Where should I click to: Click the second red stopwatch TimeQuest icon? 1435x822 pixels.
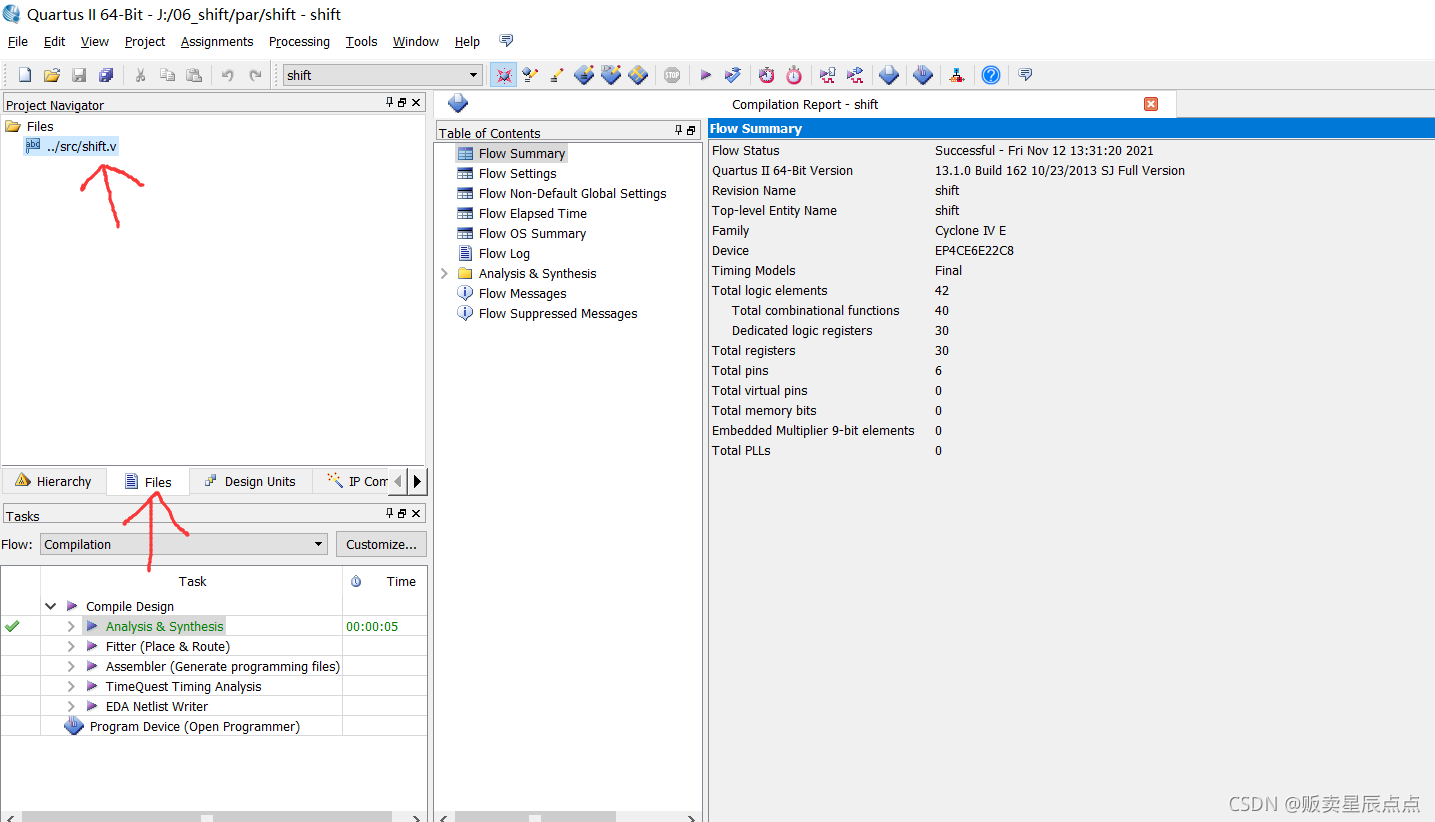pos(793,75)
